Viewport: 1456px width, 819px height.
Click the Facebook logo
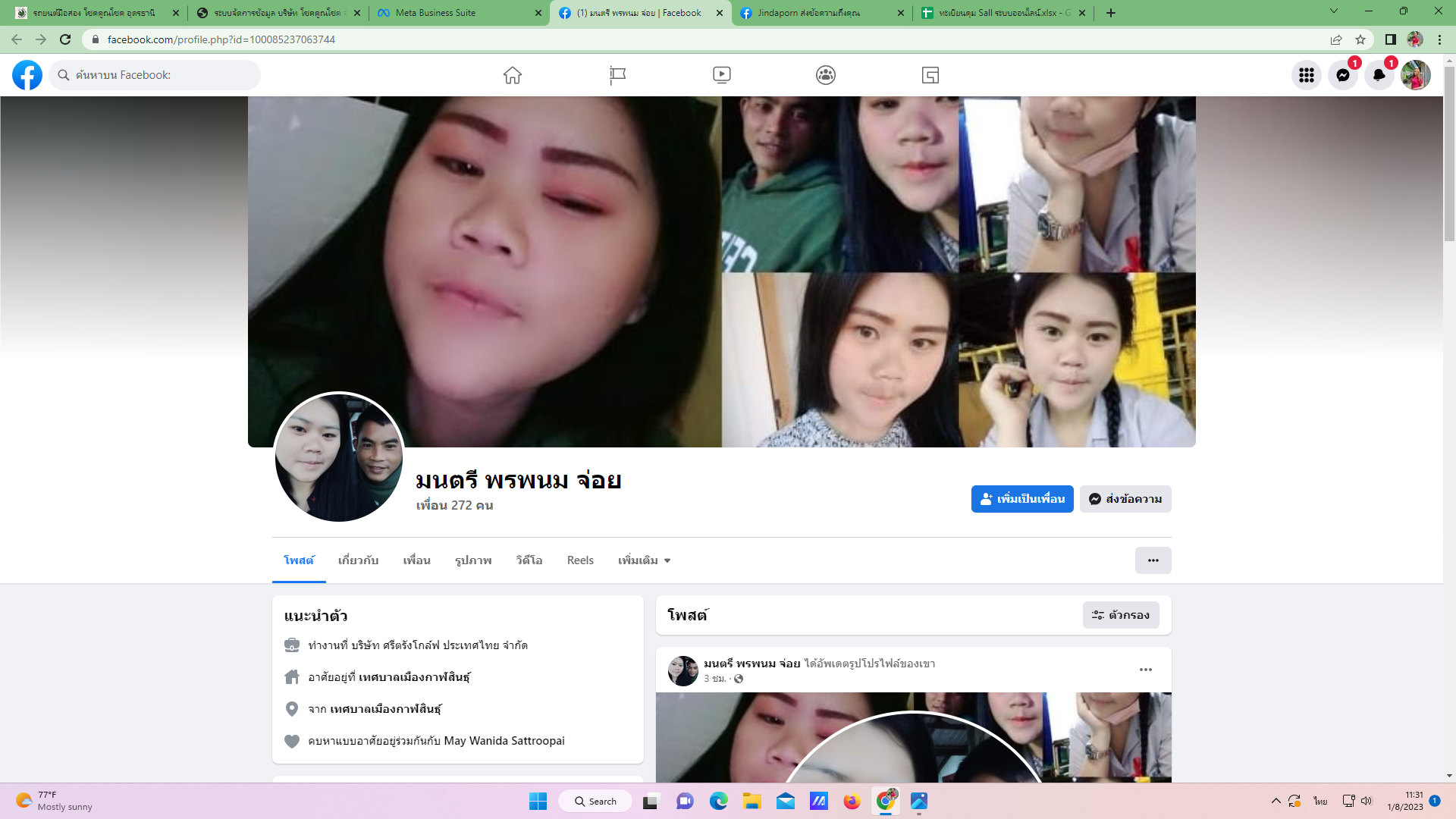(27, 75)
